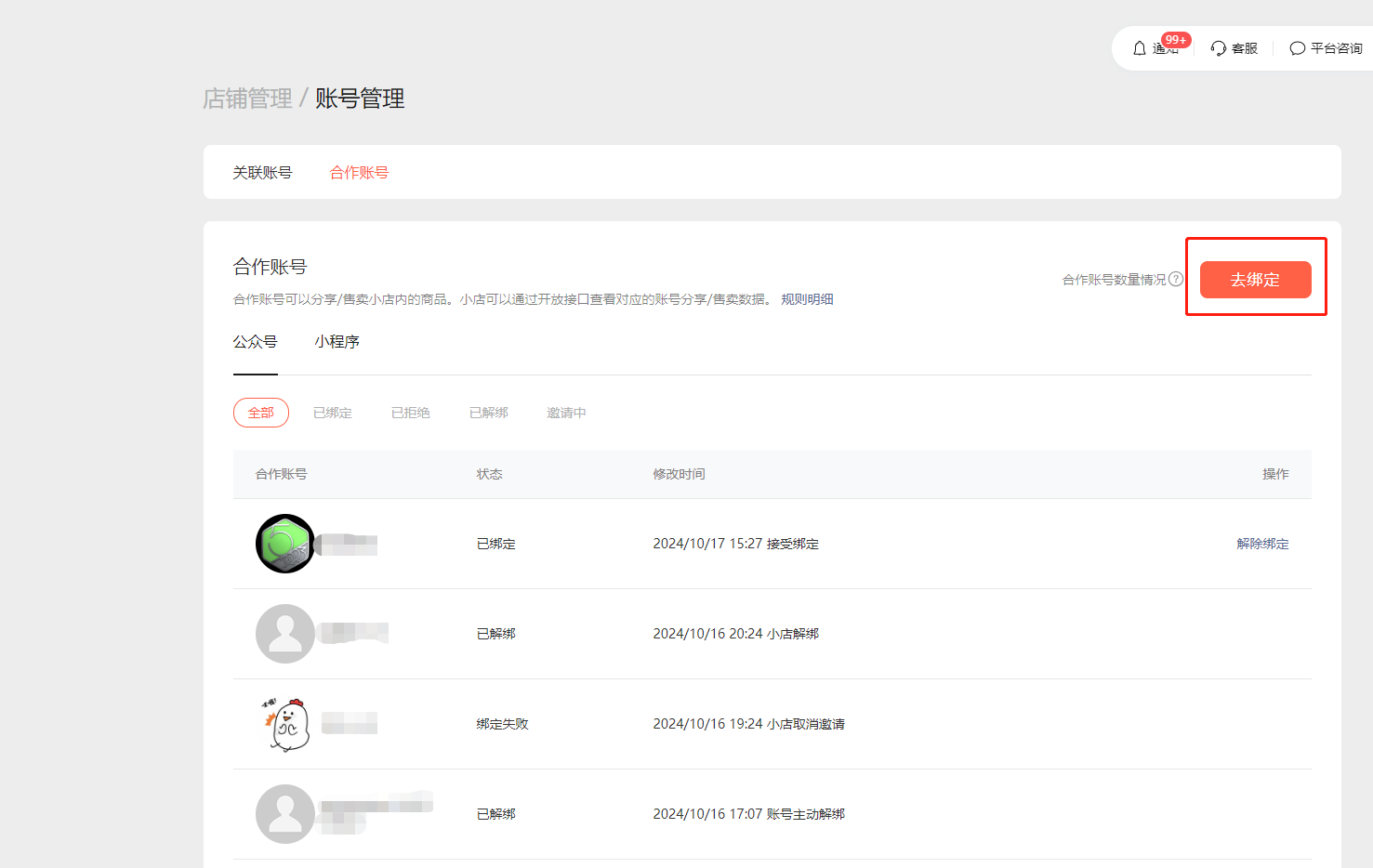Click the platform consultation chat icon
Viewport: 1373px width, 868px height.
coord(1298,48)
